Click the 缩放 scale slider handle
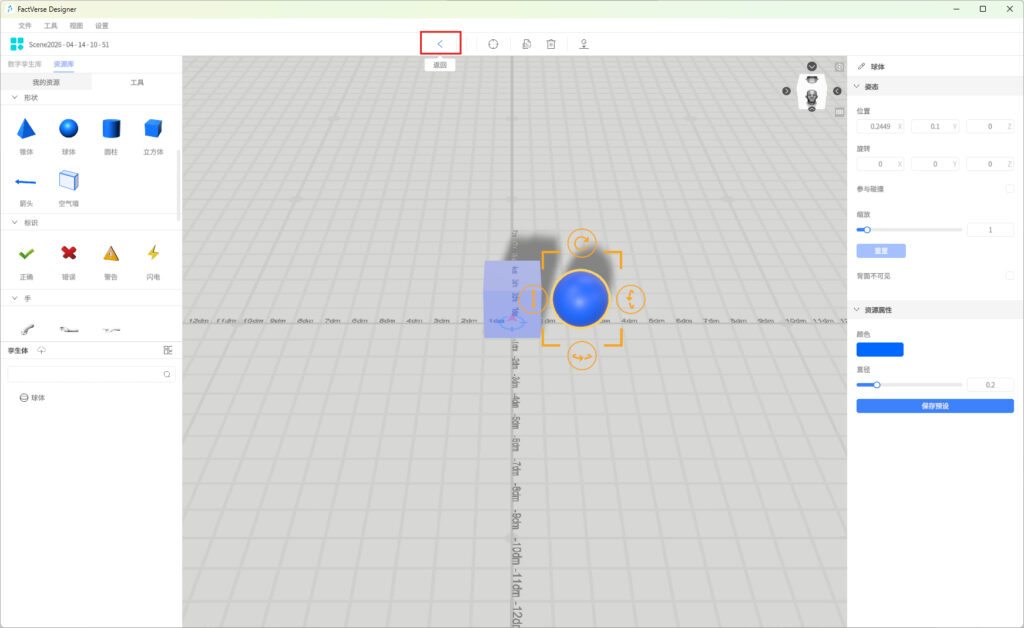 point(867,230)
